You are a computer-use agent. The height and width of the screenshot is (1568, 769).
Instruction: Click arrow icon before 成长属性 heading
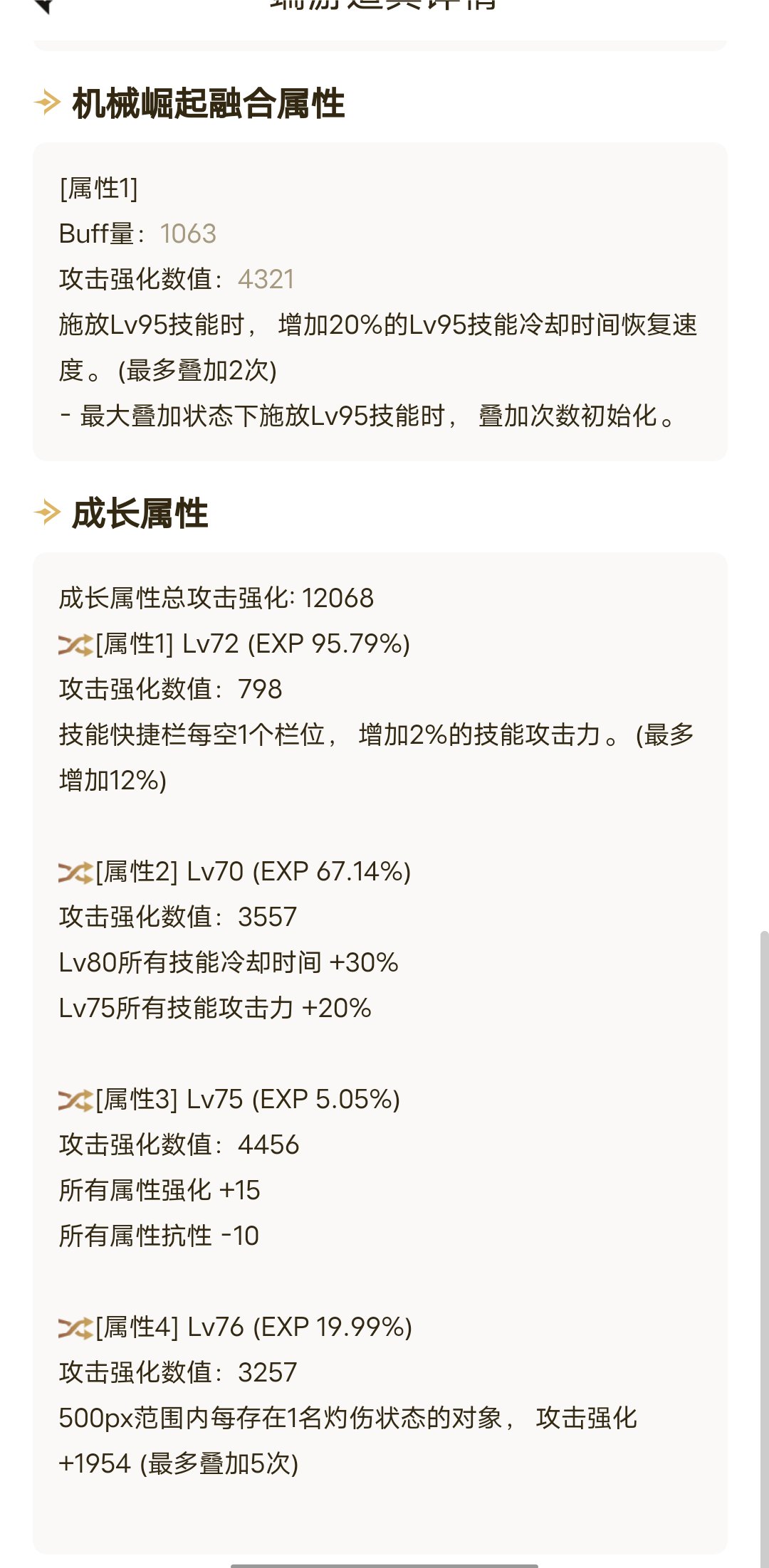47,512
